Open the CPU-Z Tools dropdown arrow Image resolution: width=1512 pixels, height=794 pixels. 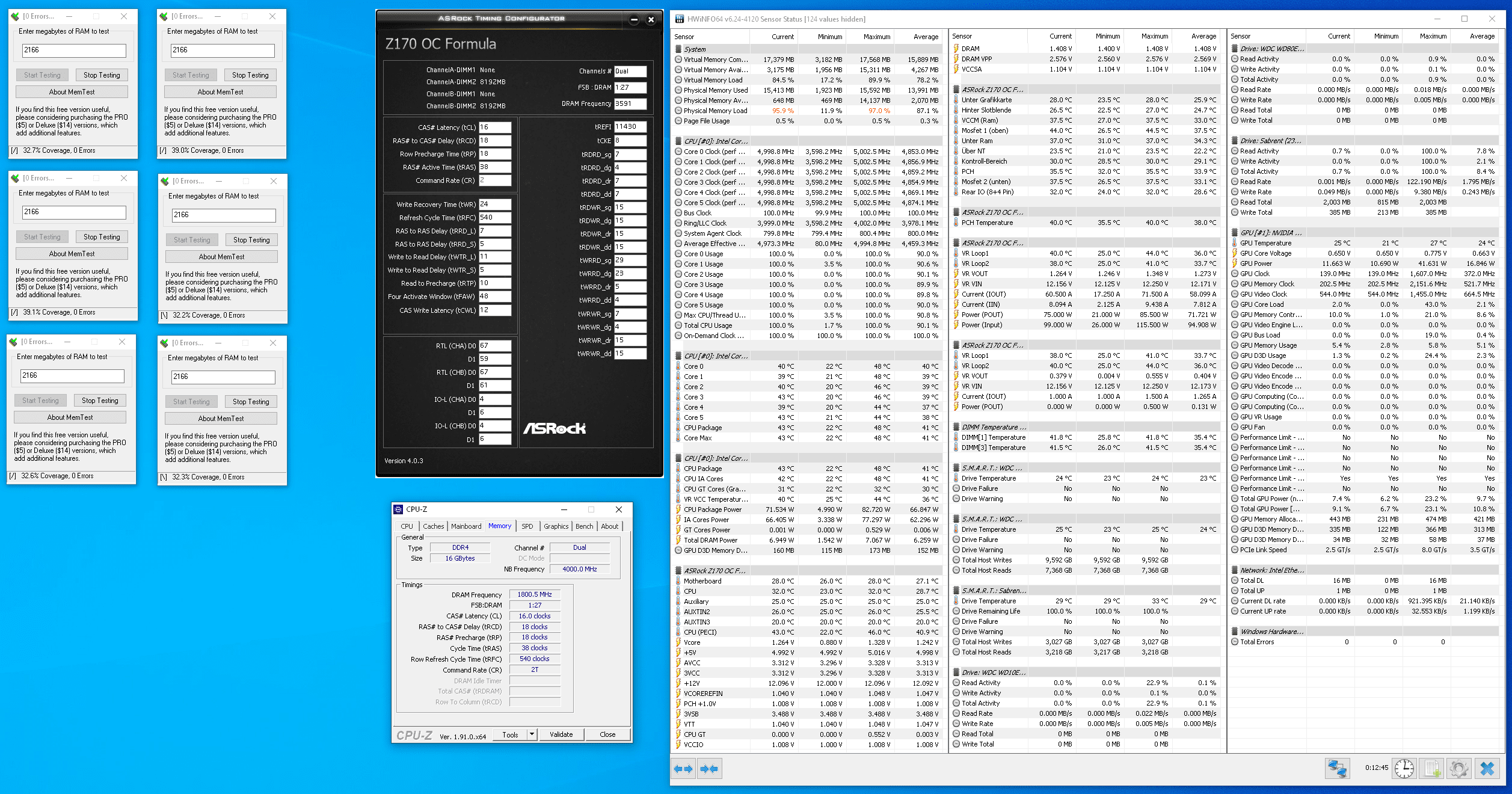[532, 734]
